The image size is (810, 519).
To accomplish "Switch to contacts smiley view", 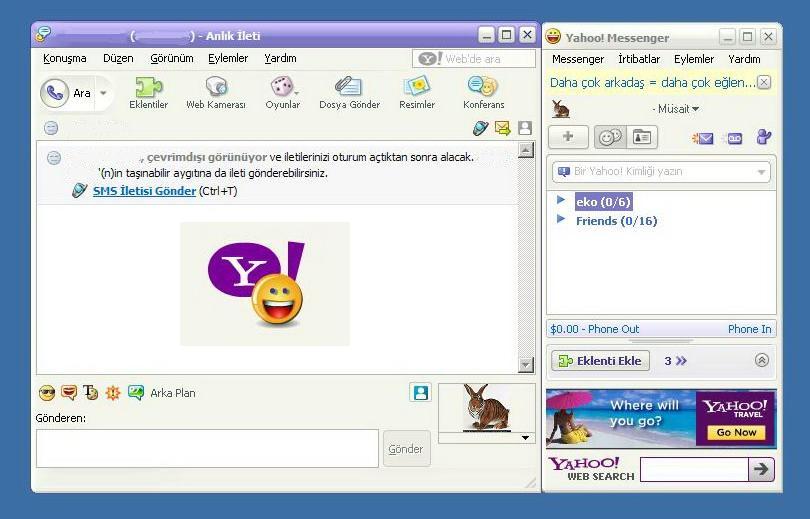I will 610,137.
